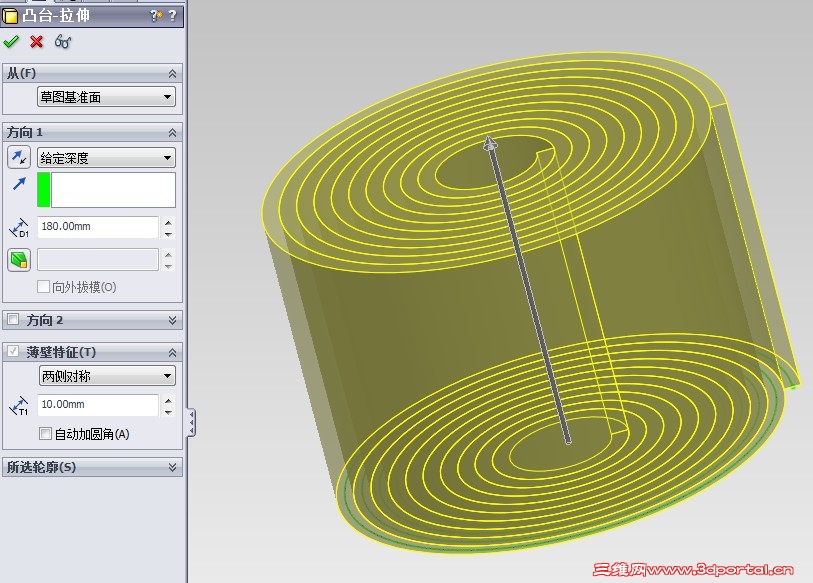
Task: Open the help question mark icon
Action: (173, 16)
